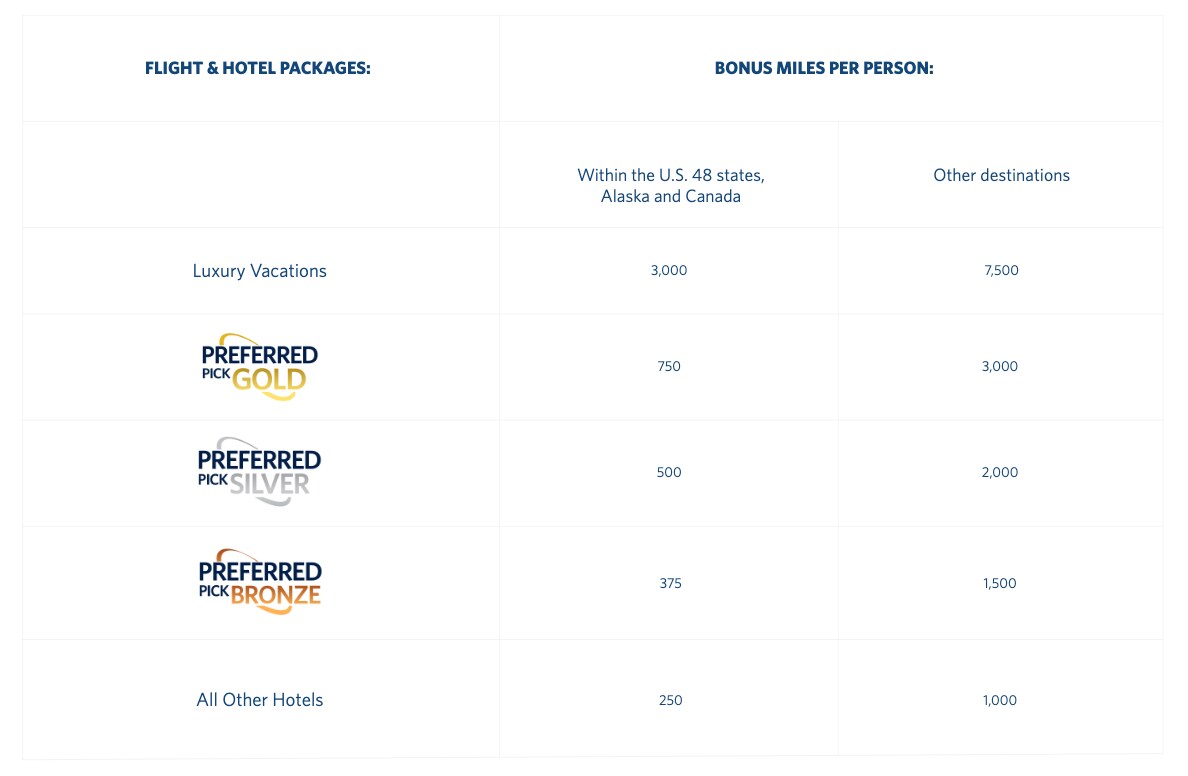Select the All Other Hotels label

[x=259, y=700]
